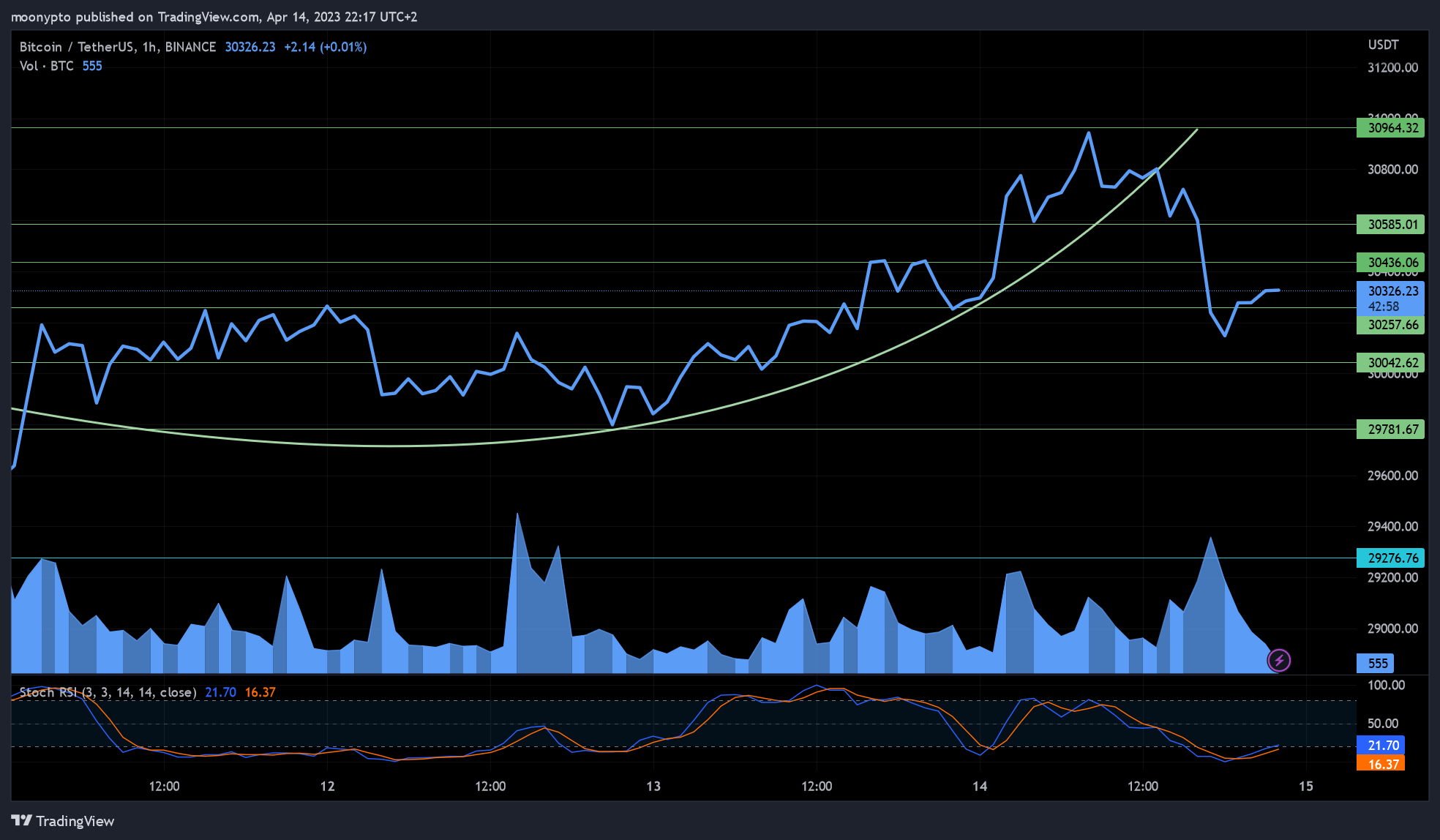Click the +2.14 (+0.01%) change value

click(x=326, y=47)
